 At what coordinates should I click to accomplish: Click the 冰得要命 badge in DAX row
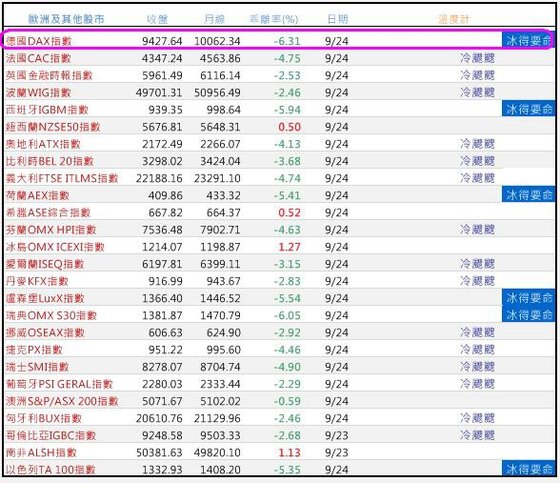(x=528, y=41)
